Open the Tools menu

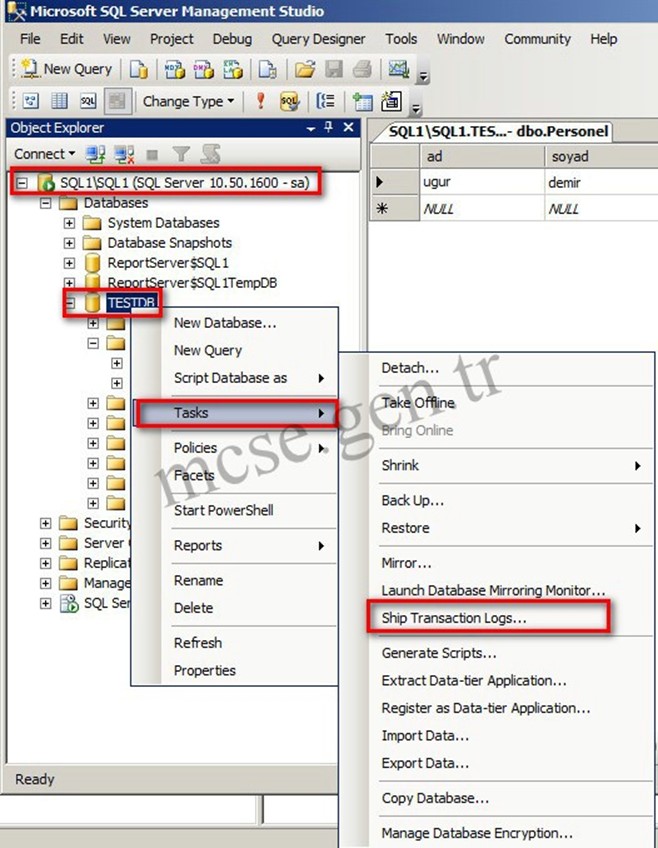(401, 39)
